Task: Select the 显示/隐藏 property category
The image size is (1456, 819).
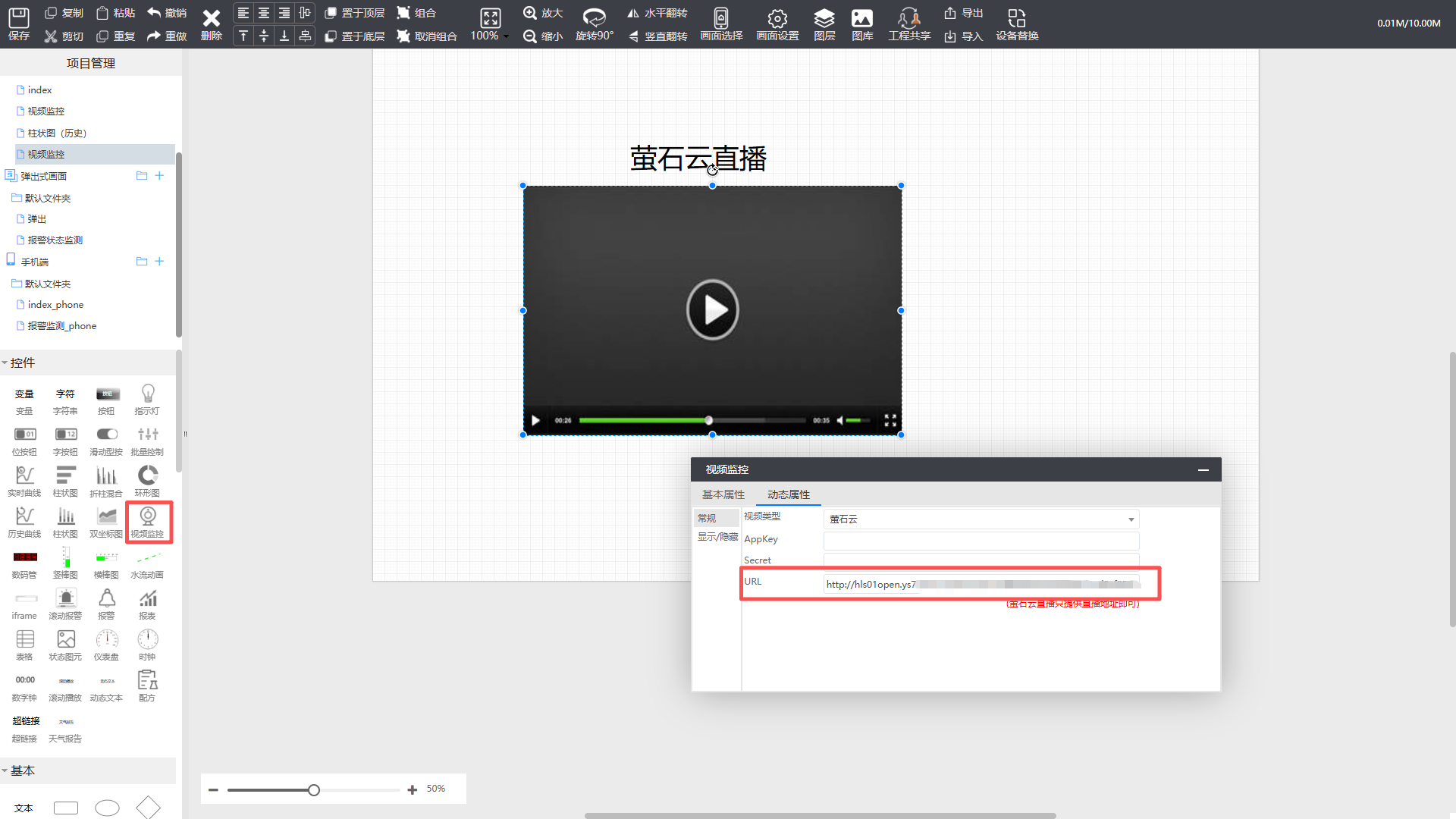Action: pyautogui.click(x=717, y=537)
